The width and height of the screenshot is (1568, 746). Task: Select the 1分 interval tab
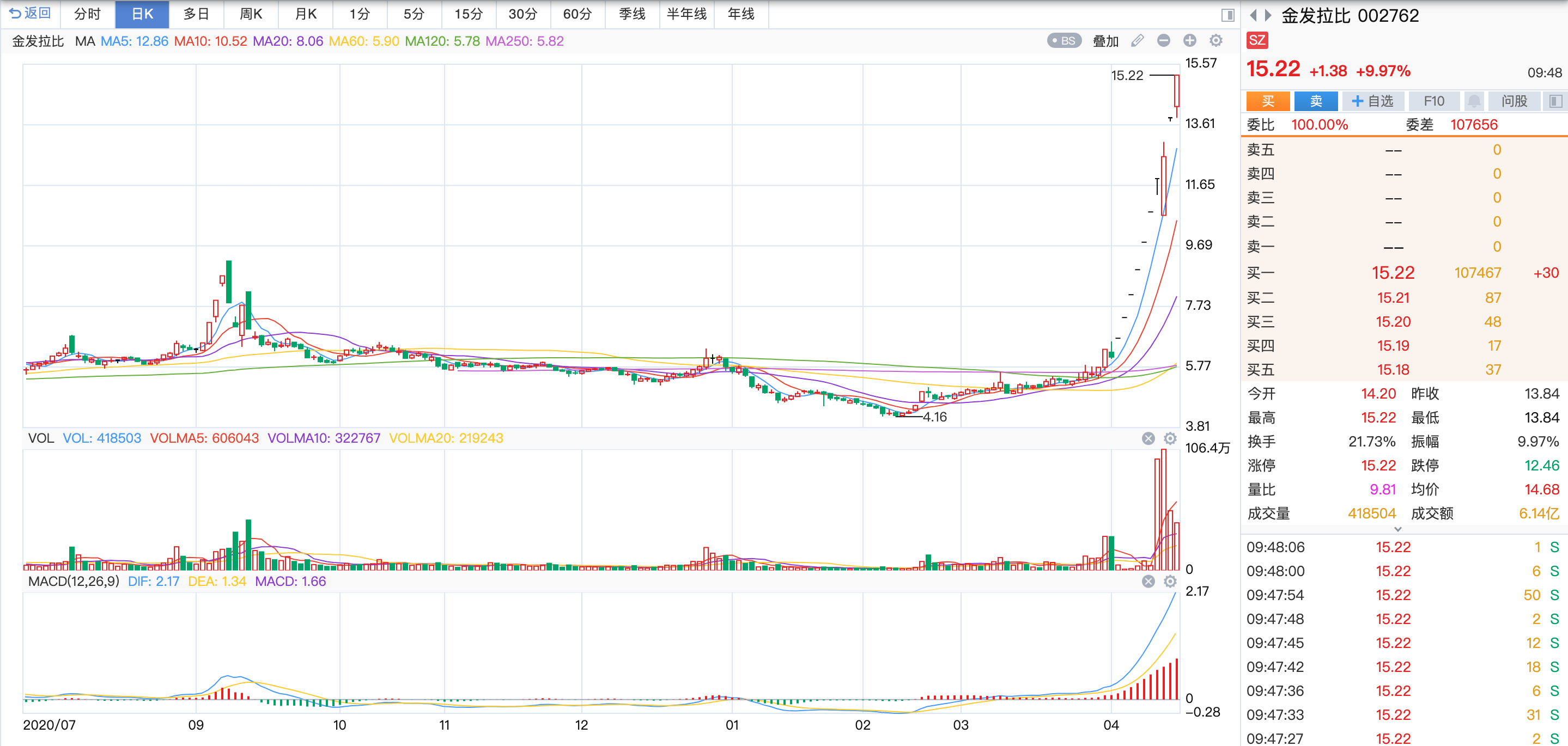tap(360, 14)
